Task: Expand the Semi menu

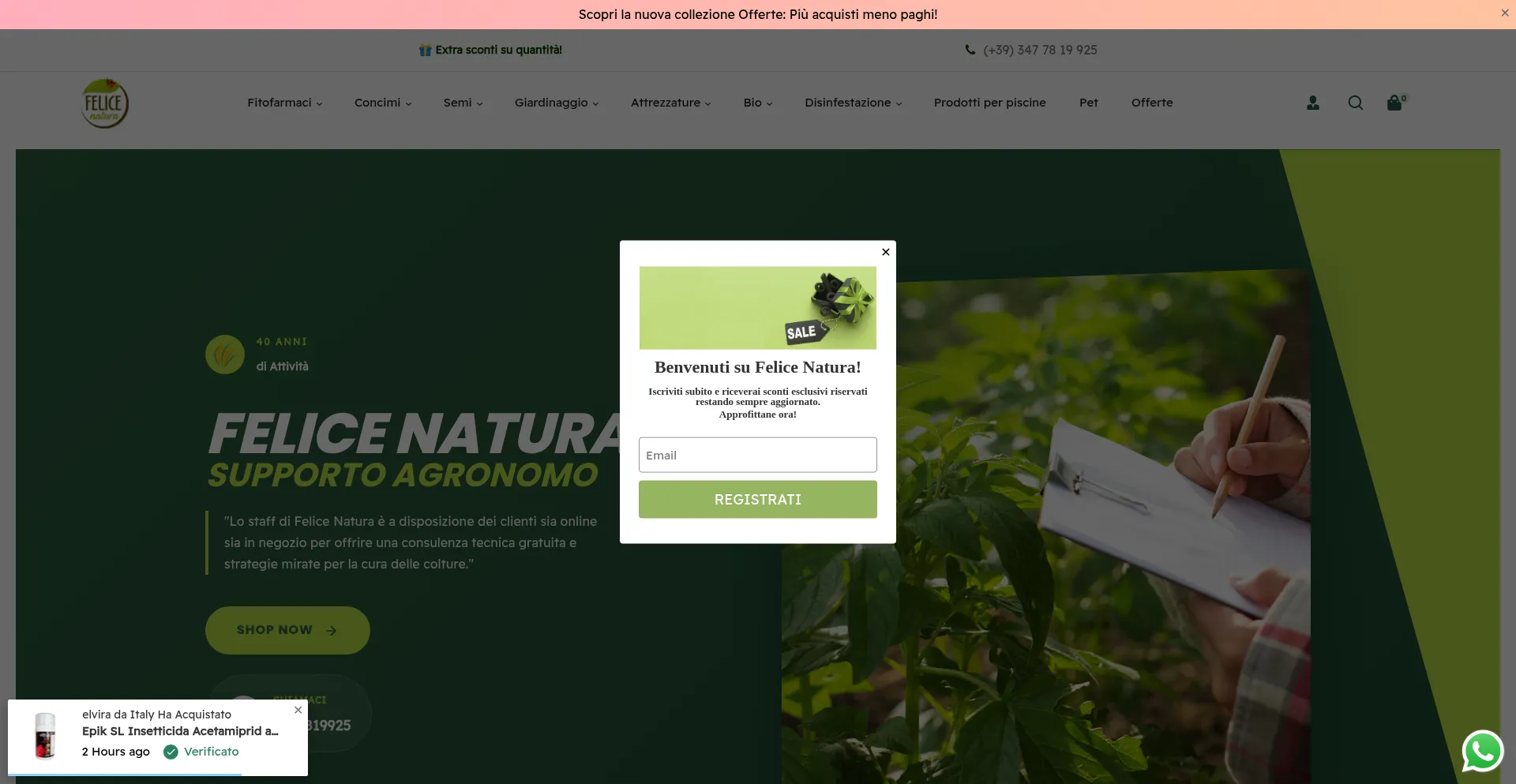Action: 463,103
